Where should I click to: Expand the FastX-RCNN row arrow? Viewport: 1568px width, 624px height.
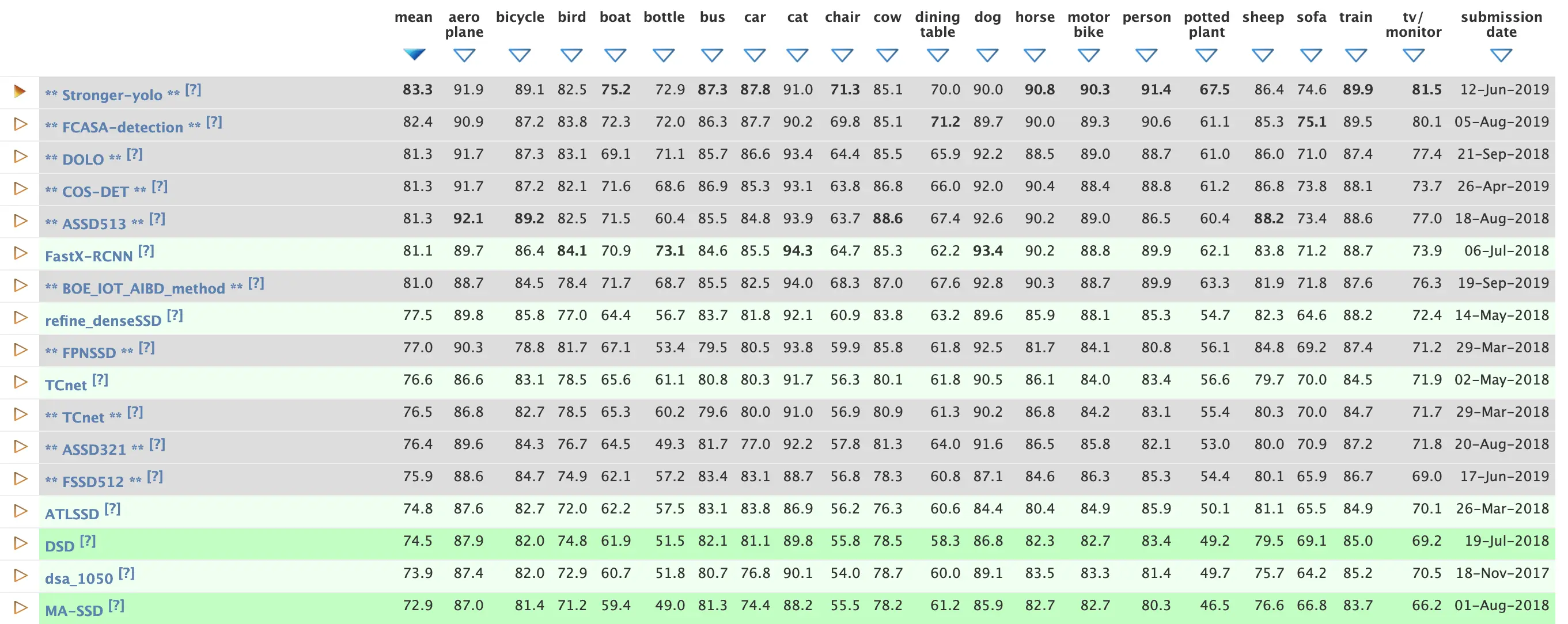[20, 253]
